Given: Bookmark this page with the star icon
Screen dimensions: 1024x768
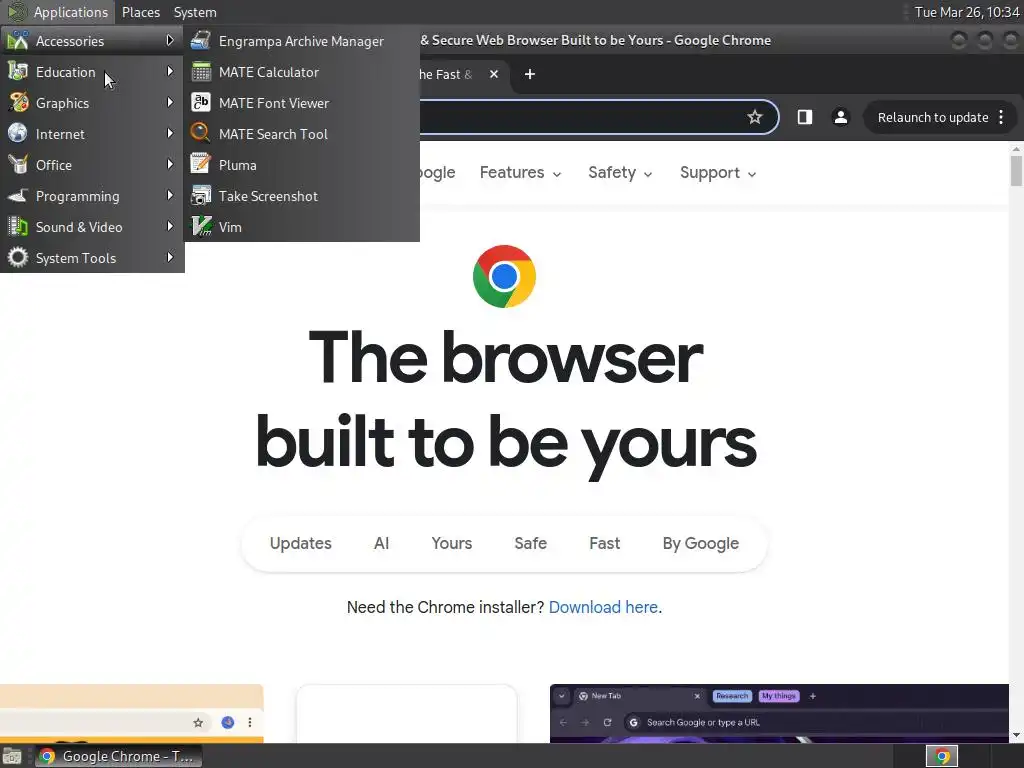Looking at the screenshot, I should click(x=755, y=117).
